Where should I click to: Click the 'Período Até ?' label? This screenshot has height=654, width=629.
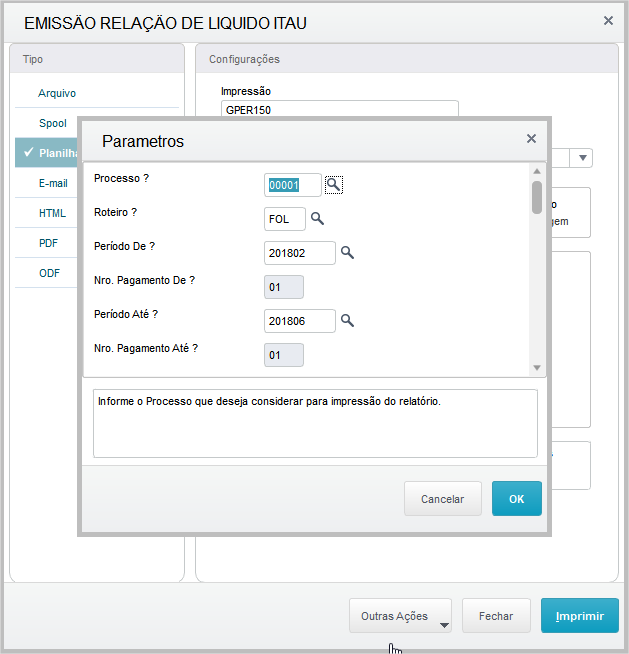coord(126,314)
